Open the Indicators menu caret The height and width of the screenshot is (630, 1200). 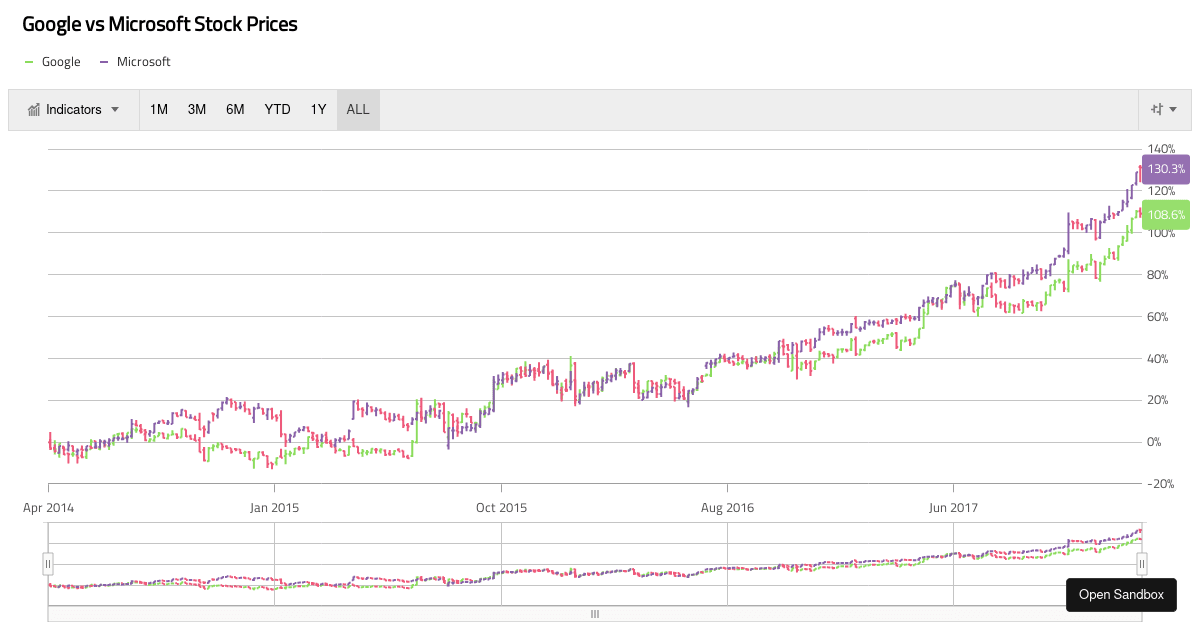115,109
